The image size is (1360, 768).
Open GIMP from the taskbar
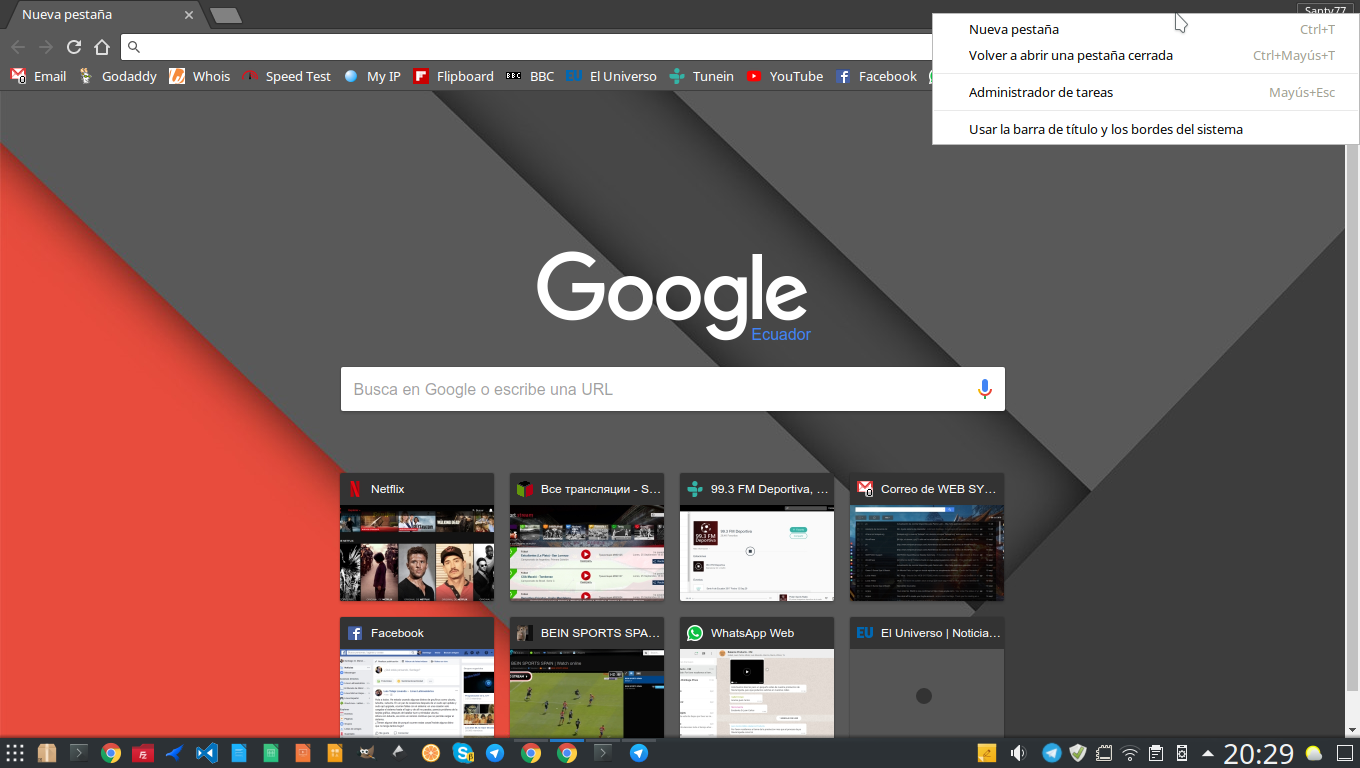pos(367,753)
